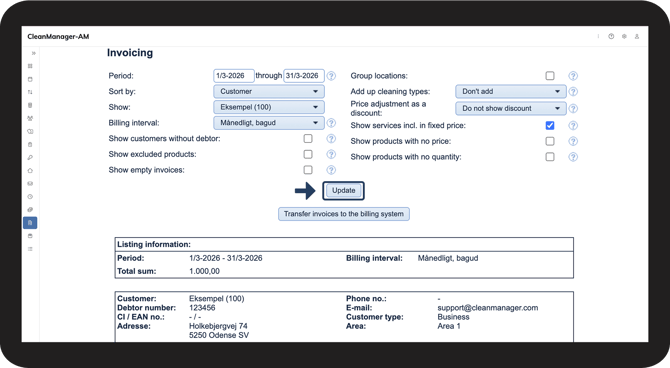Open the Sort by dropdown showing Customer
The width and height of the screenshot is (670, 368).
[x=269, y=91]
